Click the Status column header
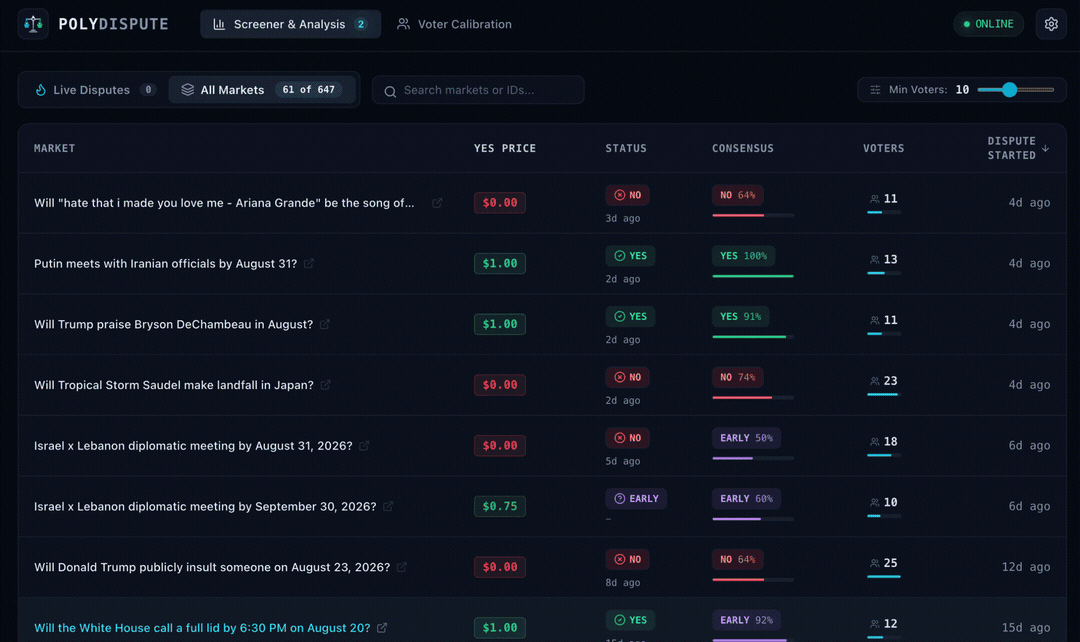This screenshot has height=642, width=1080. pos(626,148)
